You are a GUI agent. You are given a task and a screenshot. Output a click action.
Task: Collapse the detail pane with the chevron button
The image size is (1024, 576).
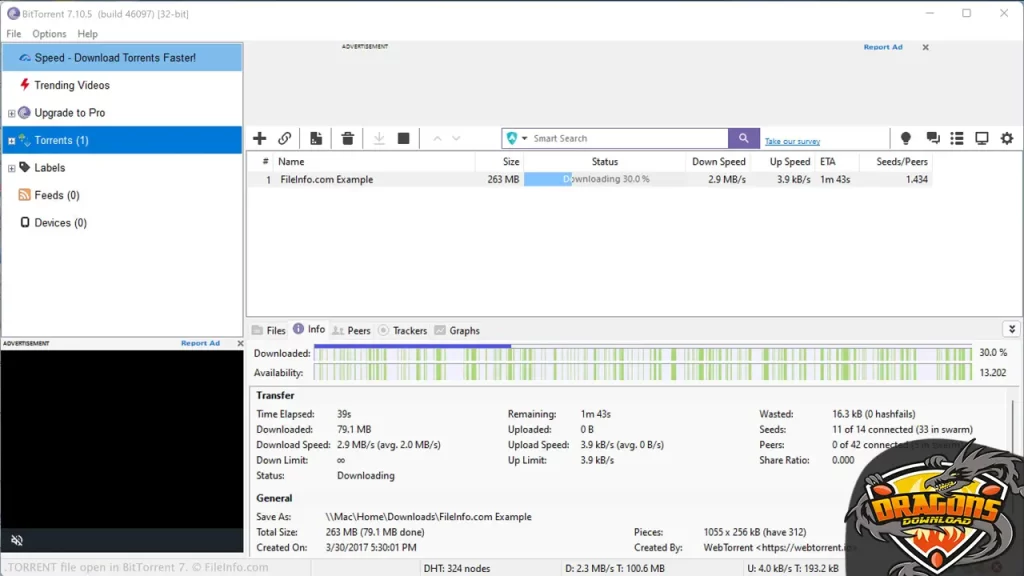pyautogui.click(x=1011, y=329)
